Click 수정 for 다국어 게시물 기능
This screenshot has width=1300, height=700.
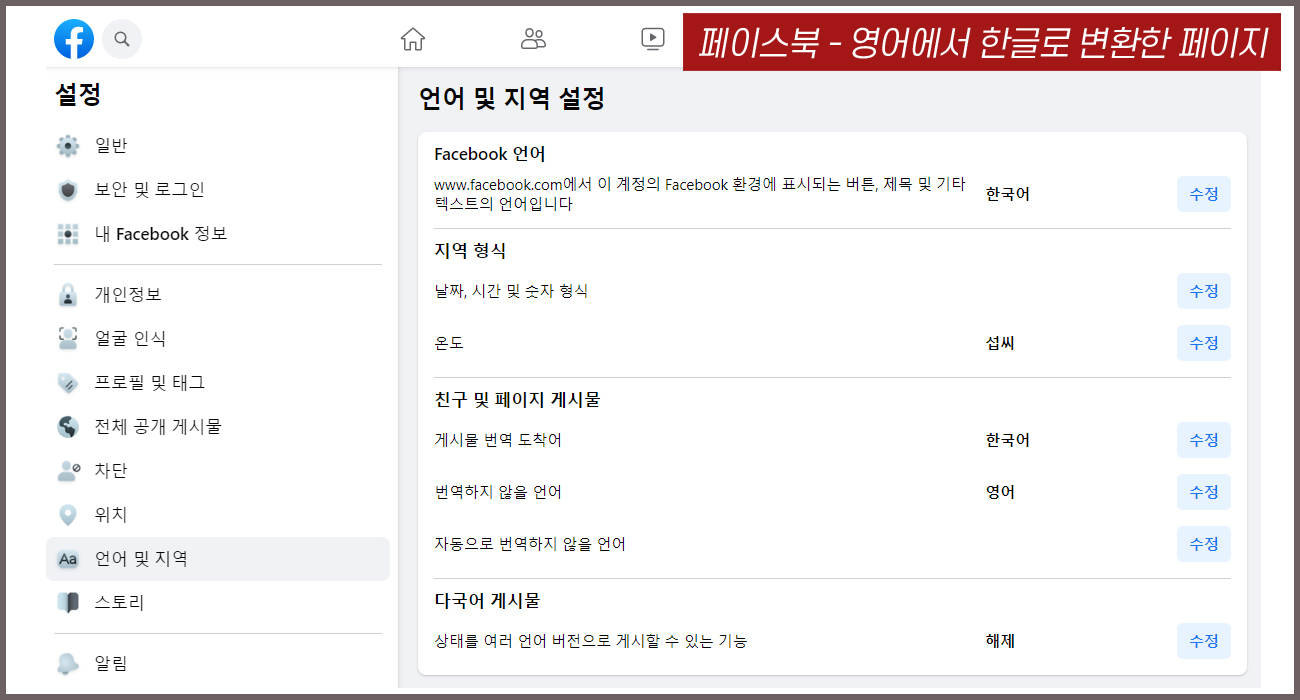pos(1204,641)
